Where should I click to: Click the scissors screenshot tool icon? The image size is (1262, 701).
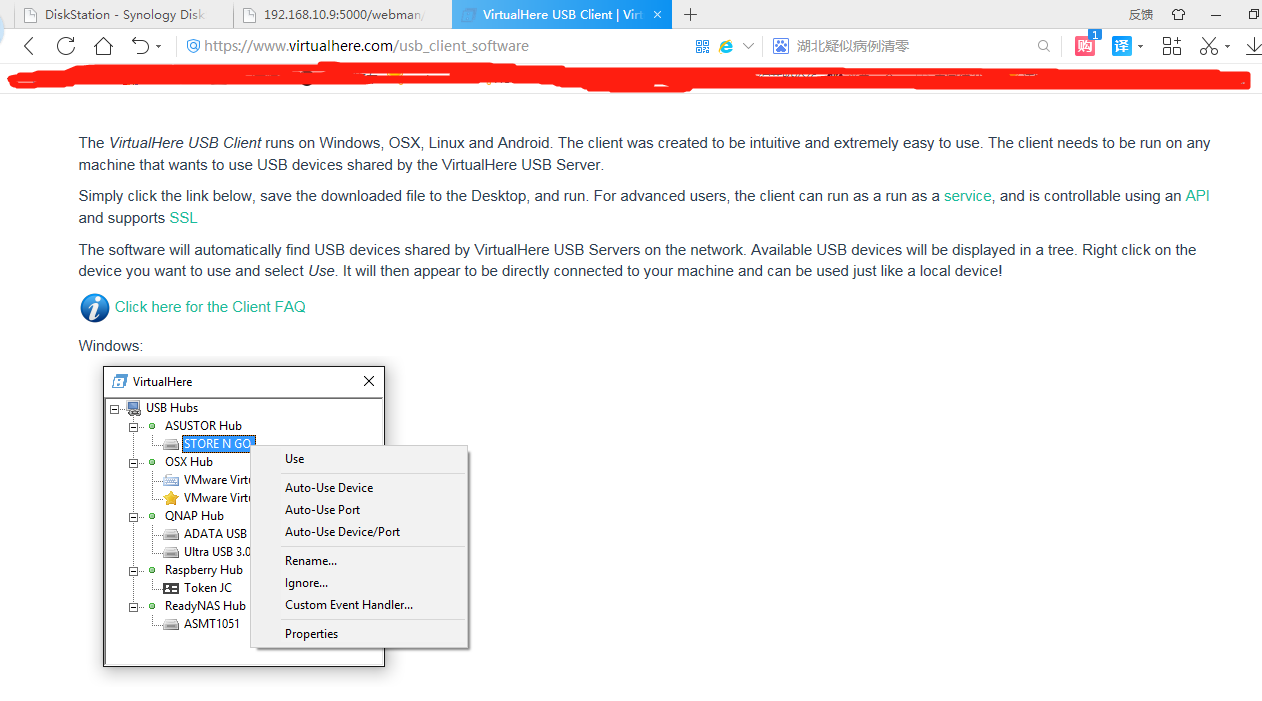pos(1209,46)
